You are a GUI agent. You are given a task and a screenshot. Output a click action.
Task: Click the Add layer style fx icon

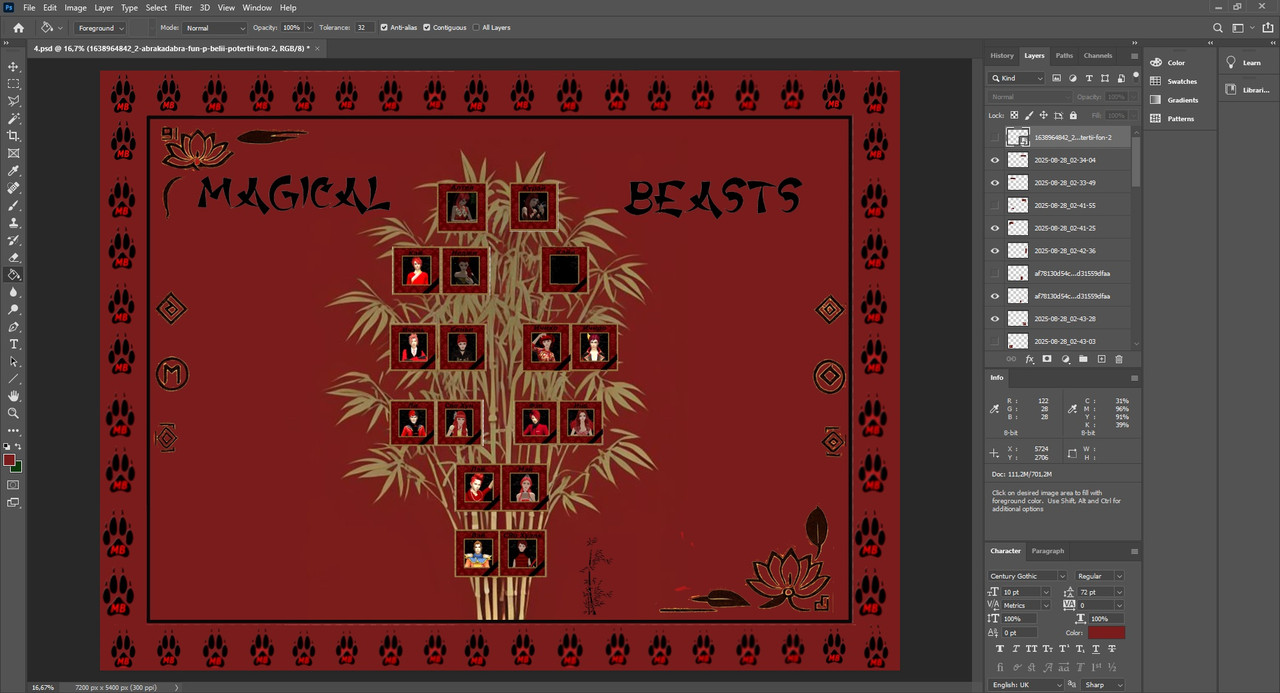(1029, 359)
